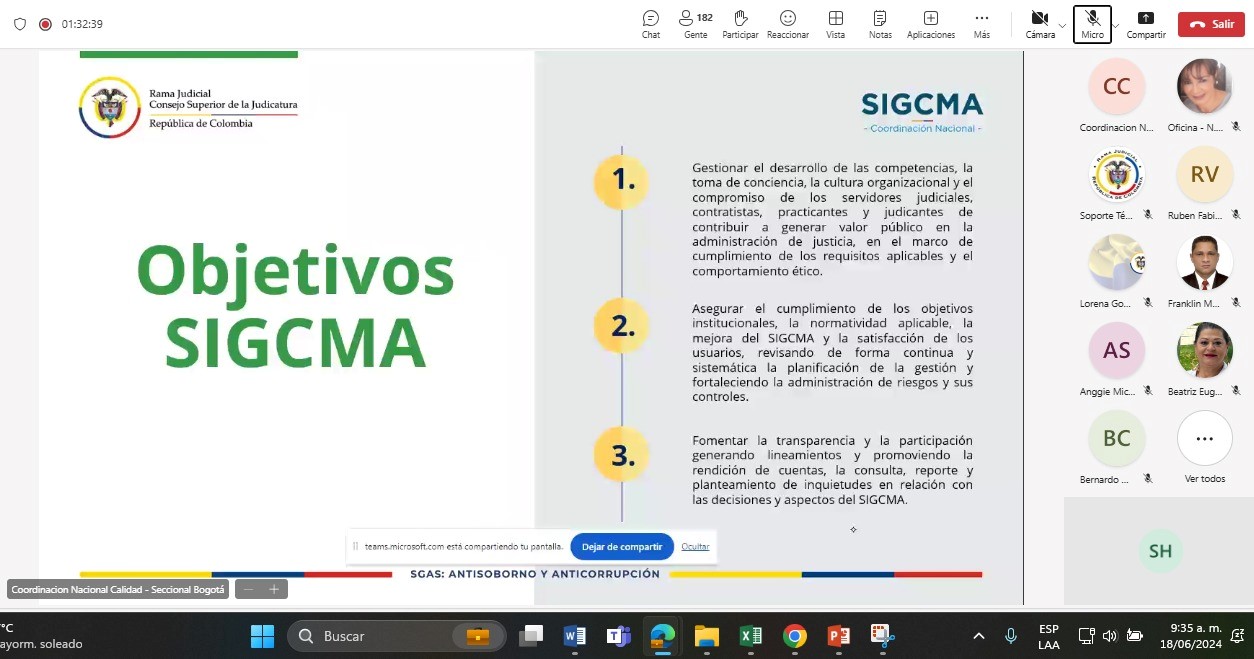Image resolution: width=1254 pixels, height=659 pixels.
Task: Raise hand with Participar
Action: click(x=740, y=25)
